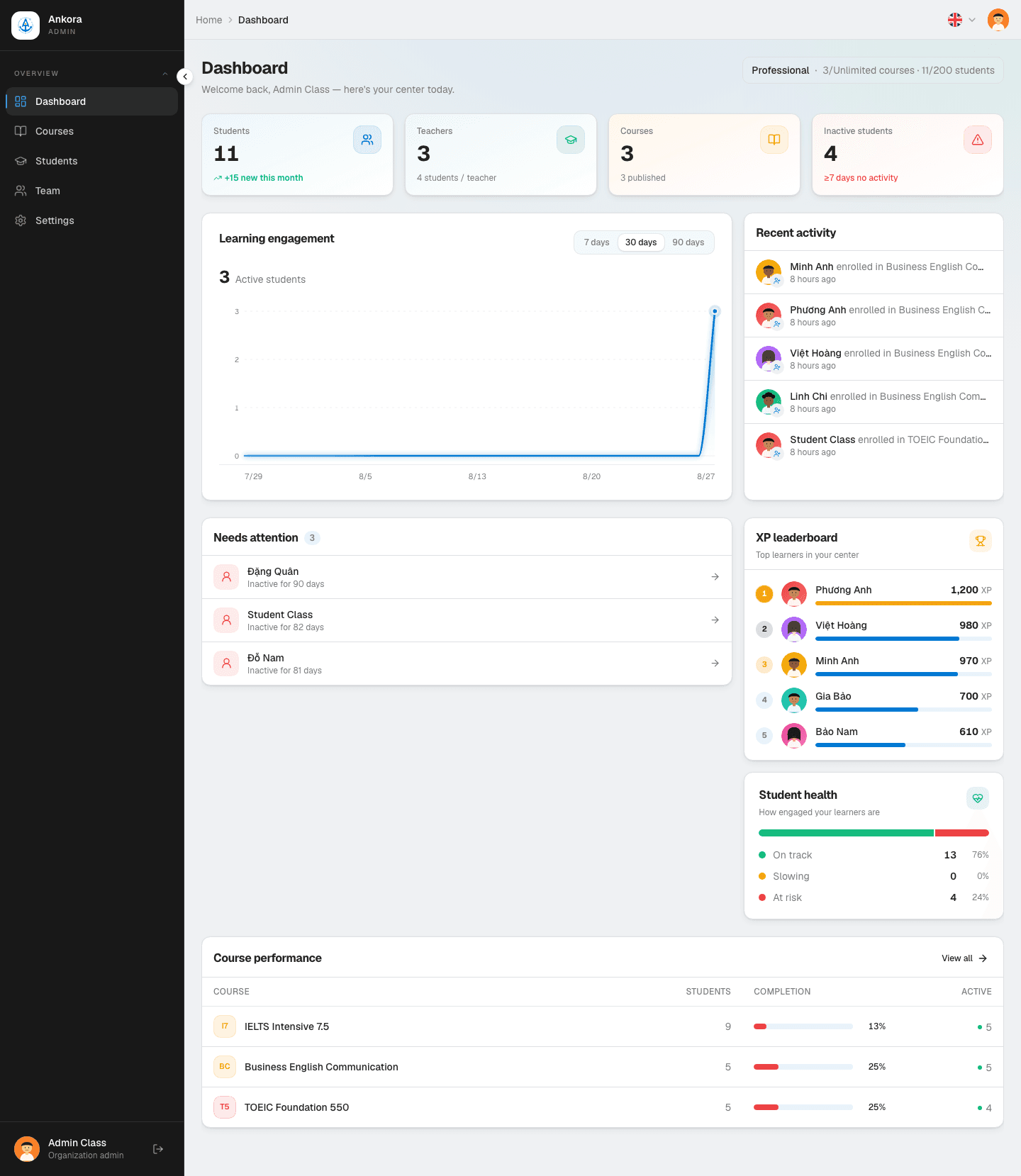Open Đặng Quân's arrow in Needs attention
Image resolution: width=1021 pixels, height=1176 pixels.
coord(715,577)
